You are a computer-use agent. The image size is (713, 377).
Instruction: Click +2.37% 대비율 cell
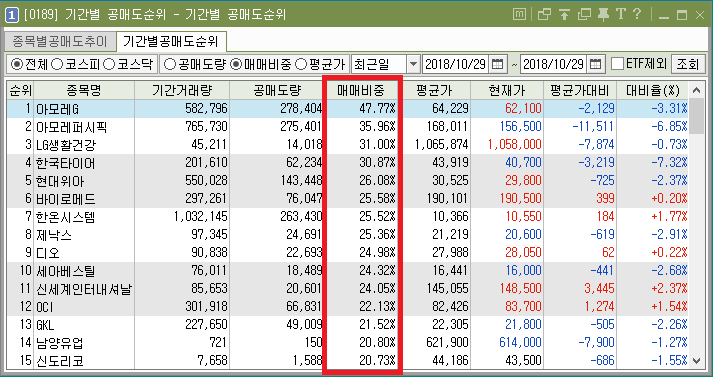point(669,289)
